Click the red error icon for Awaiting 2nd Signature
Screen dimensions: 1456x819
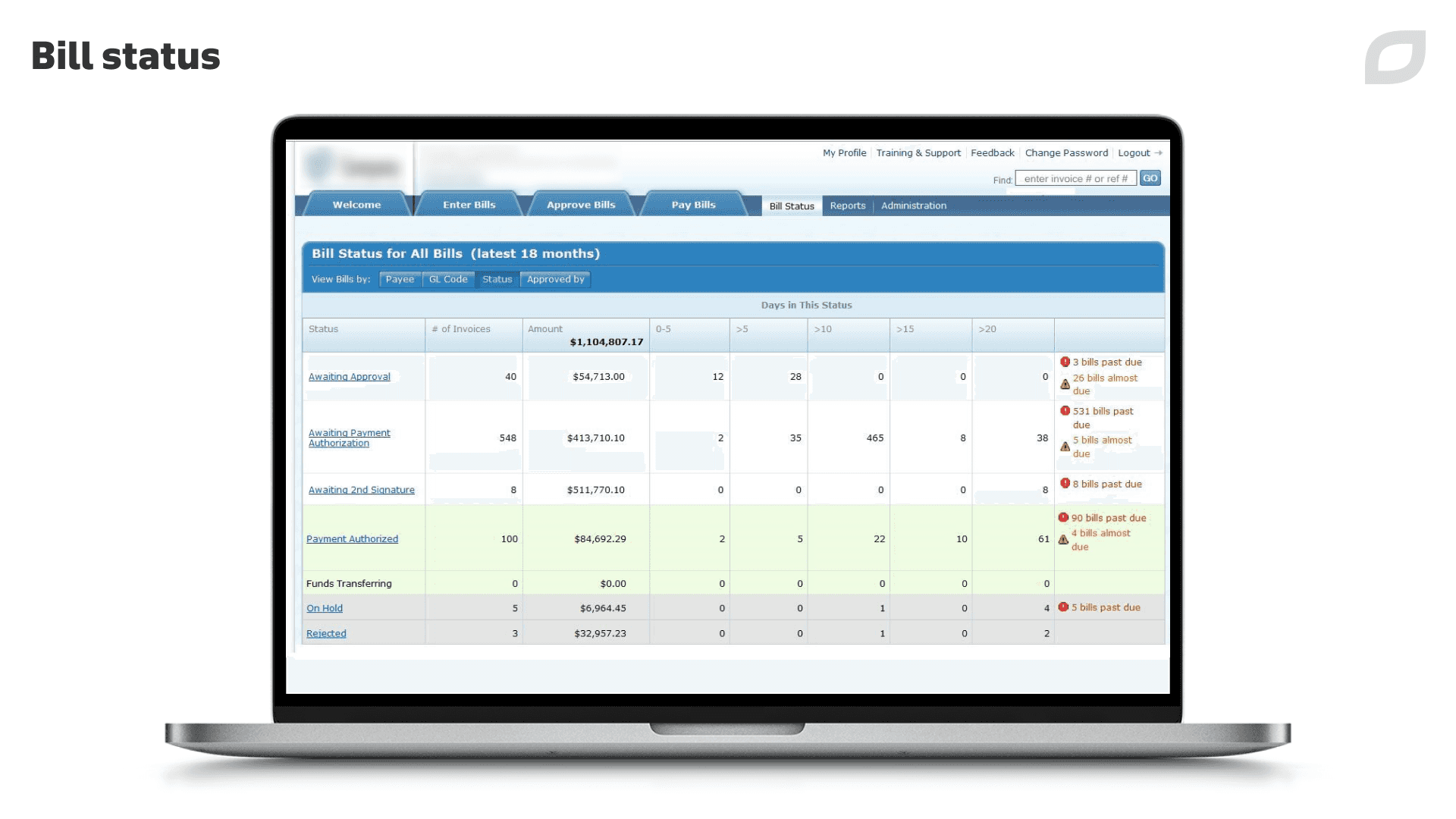click(1064, 484)
